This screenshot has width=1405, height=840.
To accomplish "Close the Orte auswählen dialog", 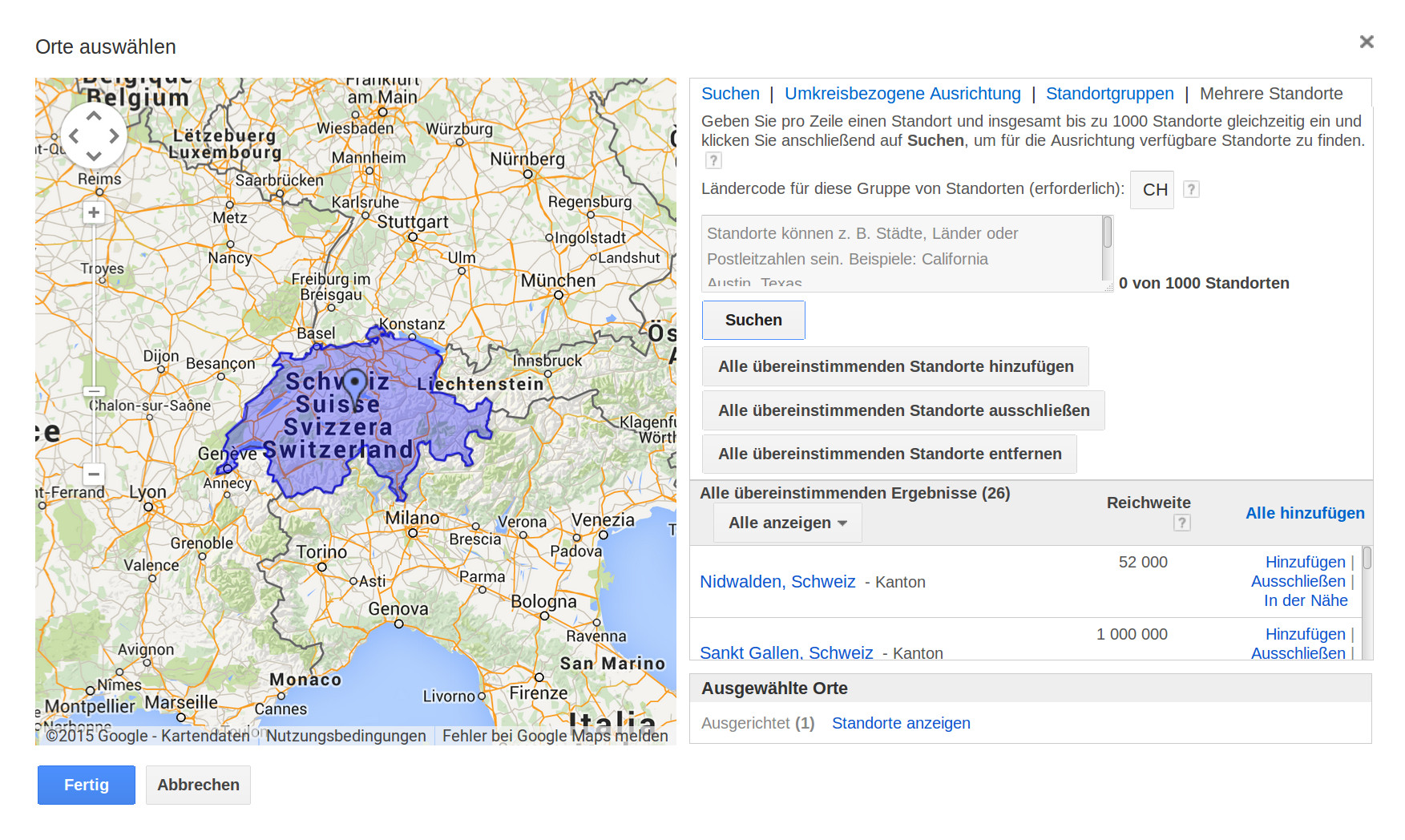I will click(1367, 42).
